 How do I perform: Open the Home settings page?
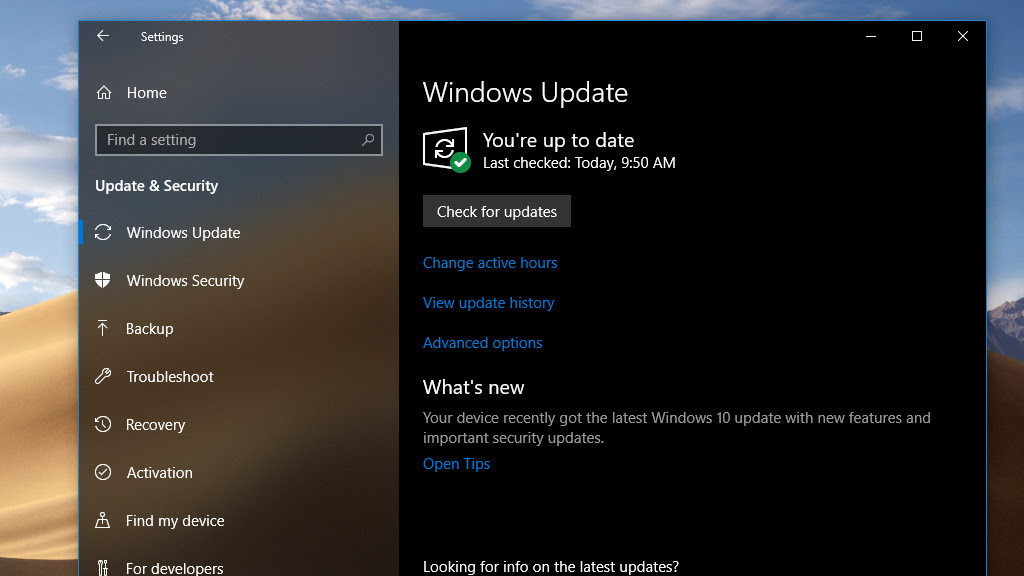coord(146,93)
